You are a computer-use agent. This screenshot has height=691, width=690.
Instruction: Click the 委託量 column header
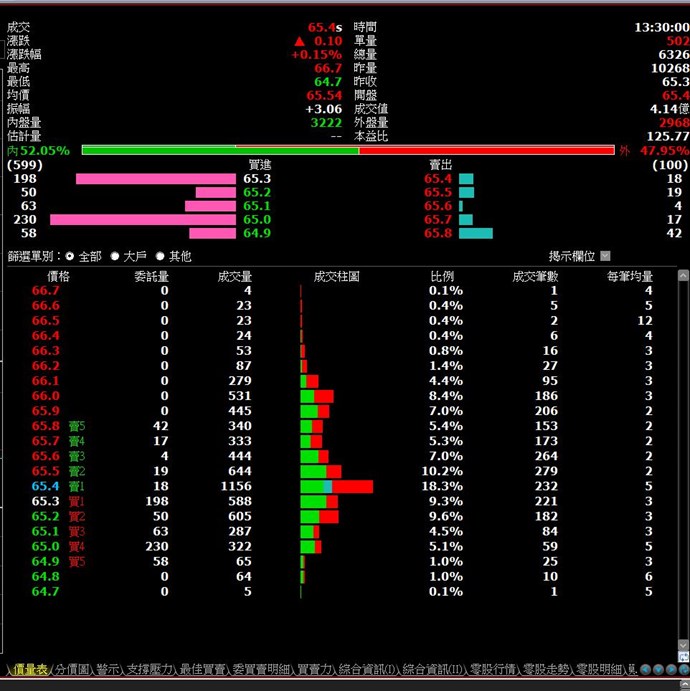[152, 277]
